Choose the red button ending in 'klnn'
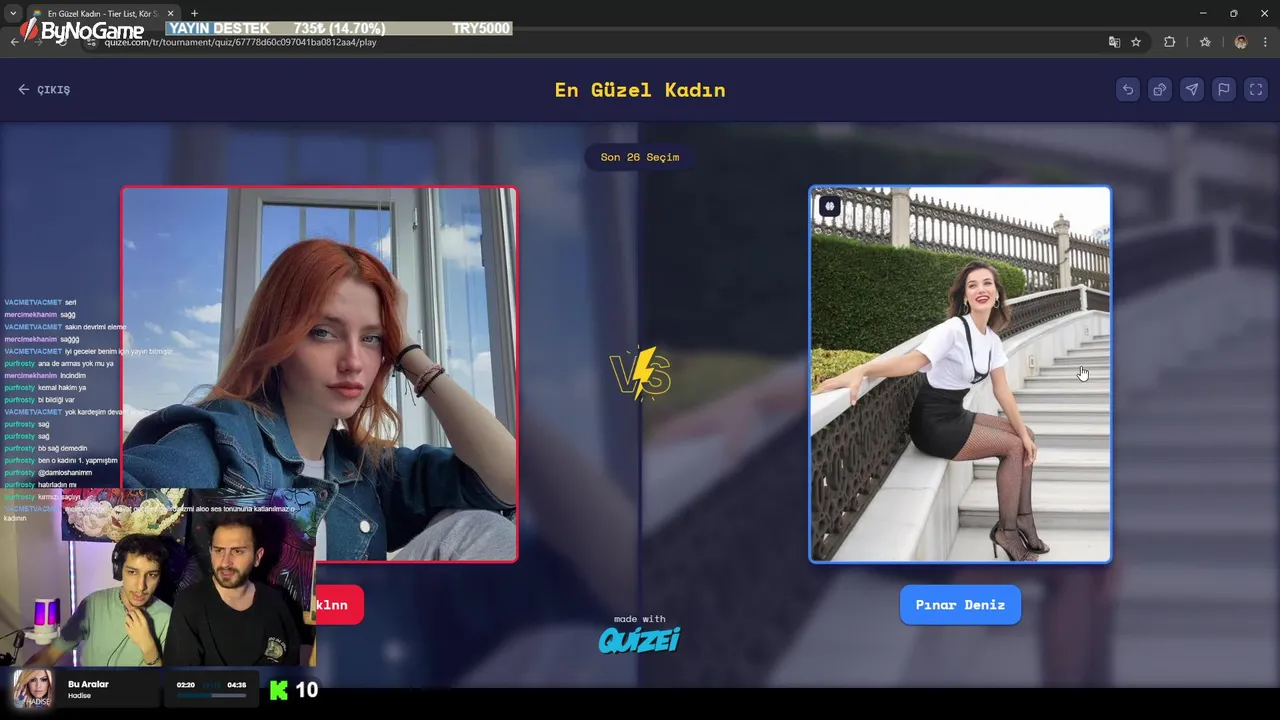 [x=339, y=604]
